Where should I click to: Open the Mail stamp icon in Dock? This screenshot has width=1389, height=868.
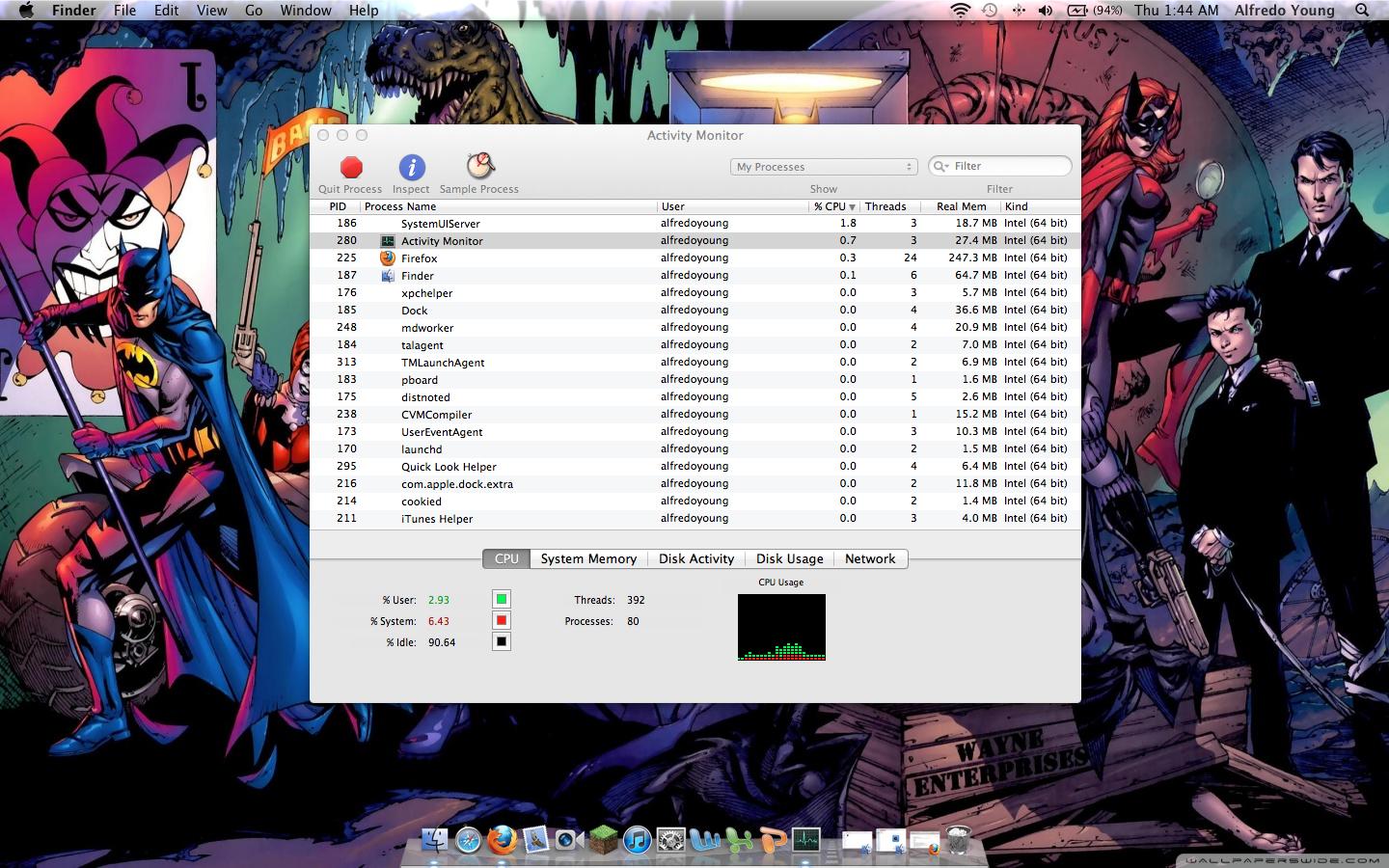coord(535,840)
